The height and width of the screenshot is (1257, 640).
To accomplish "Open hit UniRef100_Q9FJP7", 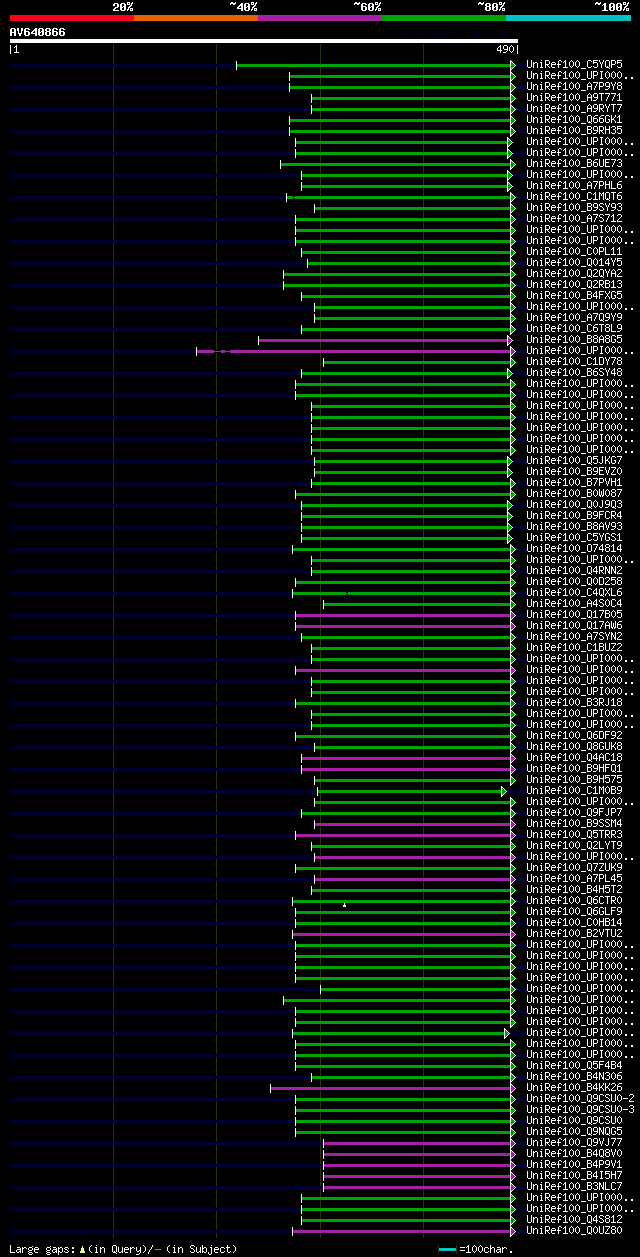I will 574,813.
